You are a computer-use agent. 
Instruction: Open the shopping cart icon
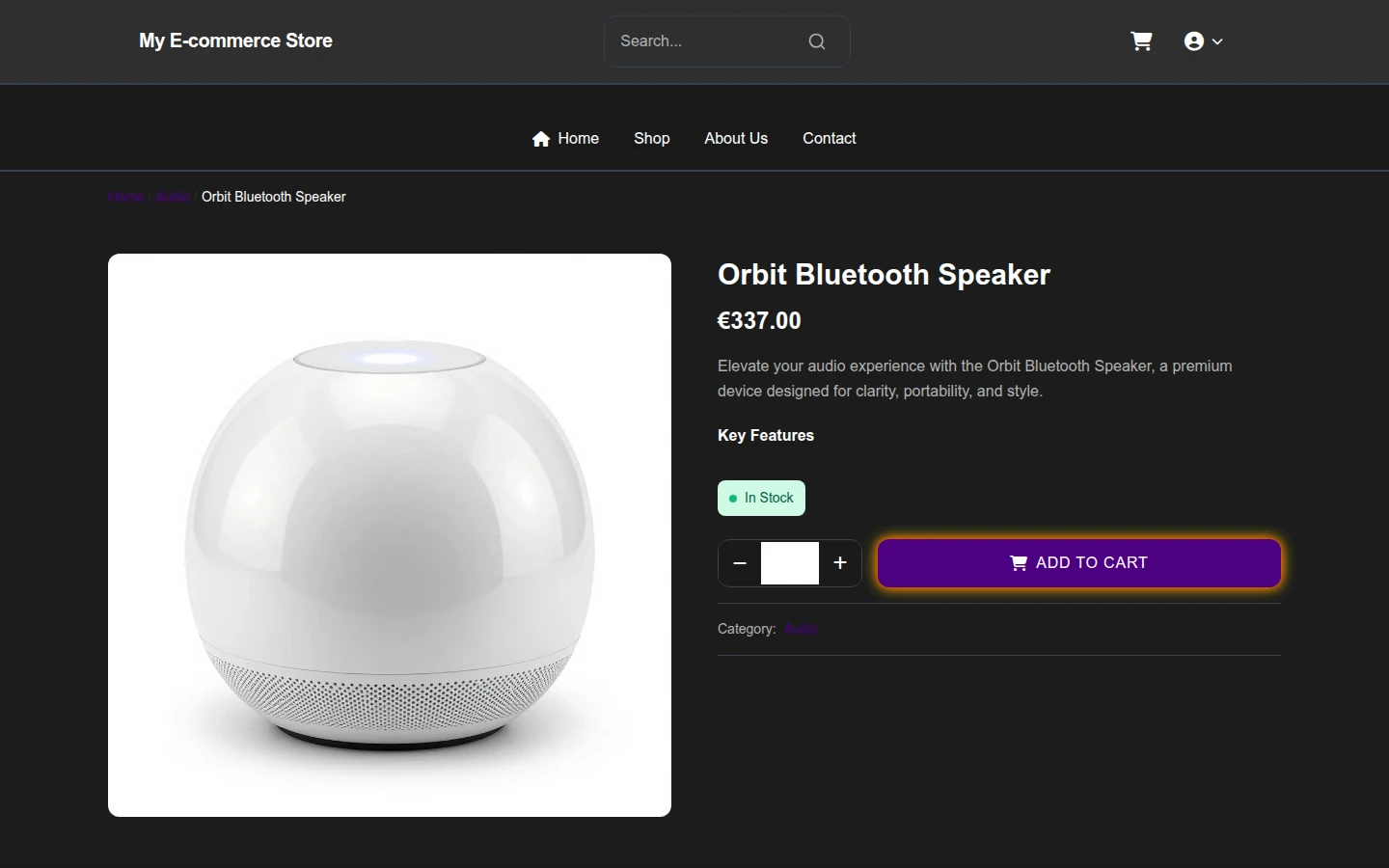(1141, 41)
